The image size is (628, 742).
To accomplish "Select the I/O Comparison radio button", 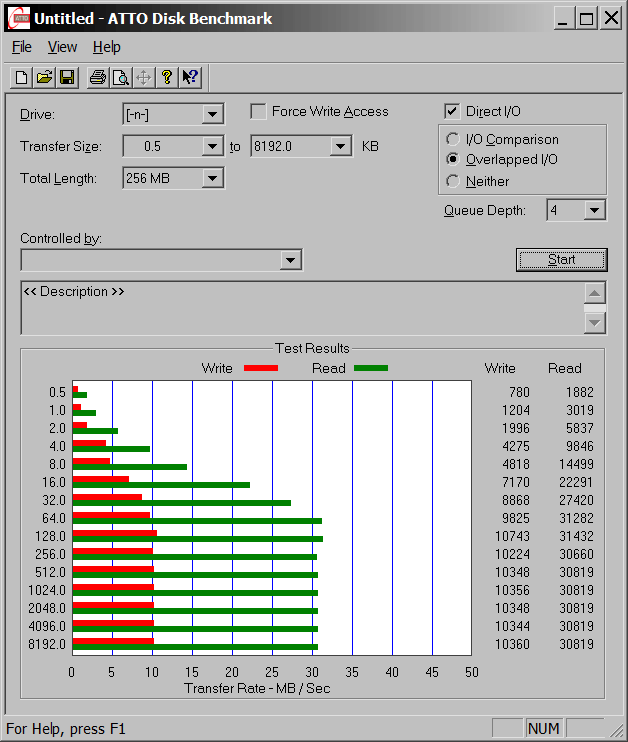I will [x=453, y=140].
